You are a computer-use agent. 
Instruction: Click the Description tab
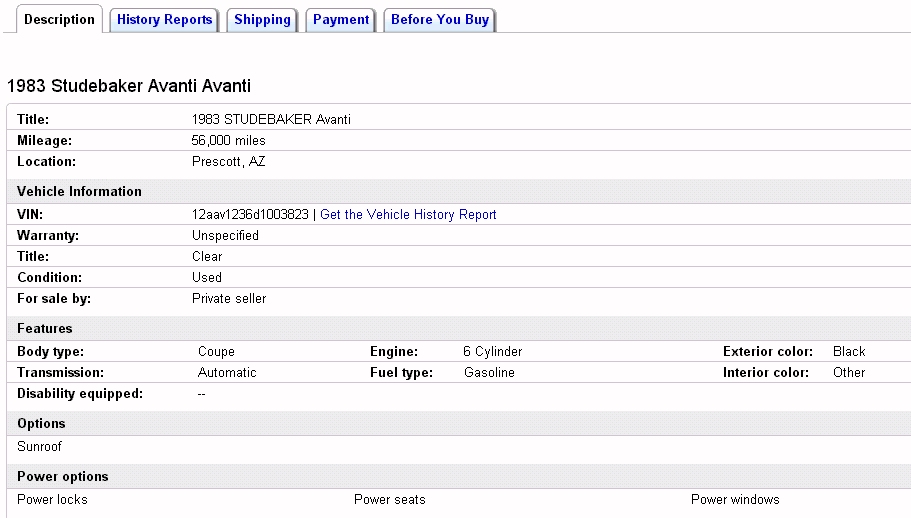(59, 20)
